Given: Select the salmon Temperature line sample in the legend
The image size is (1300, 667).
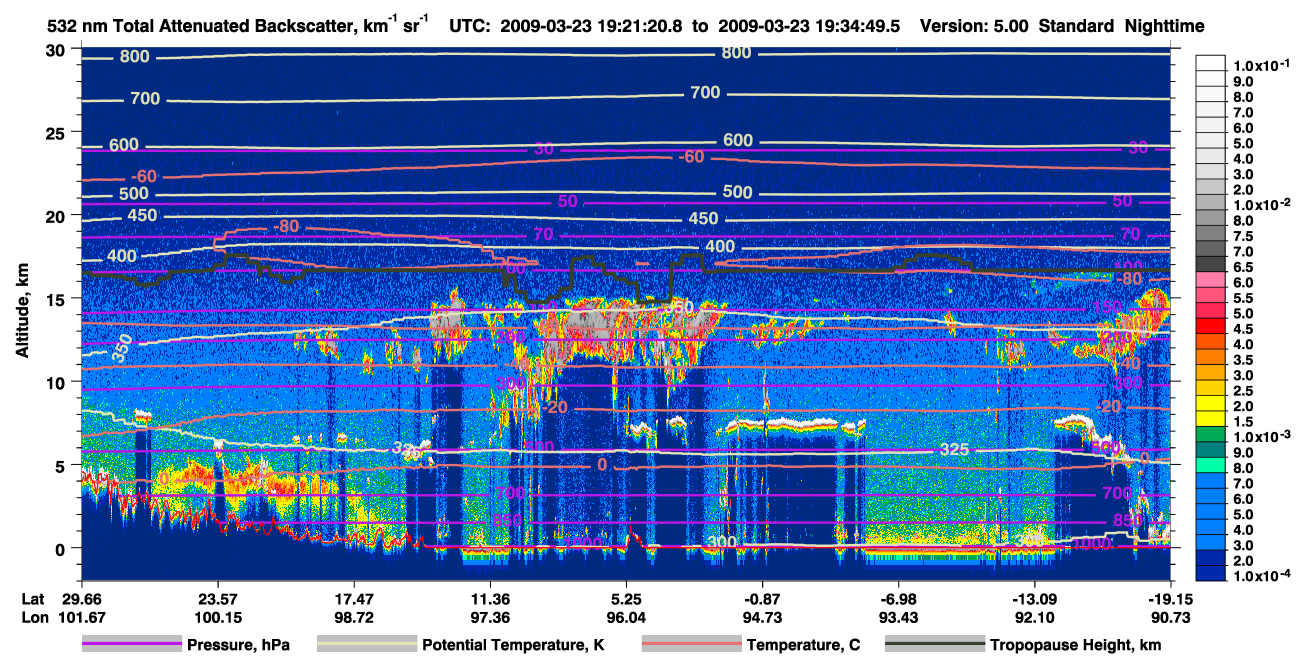Looking at the screenshot, I should [x=690, y=644].
